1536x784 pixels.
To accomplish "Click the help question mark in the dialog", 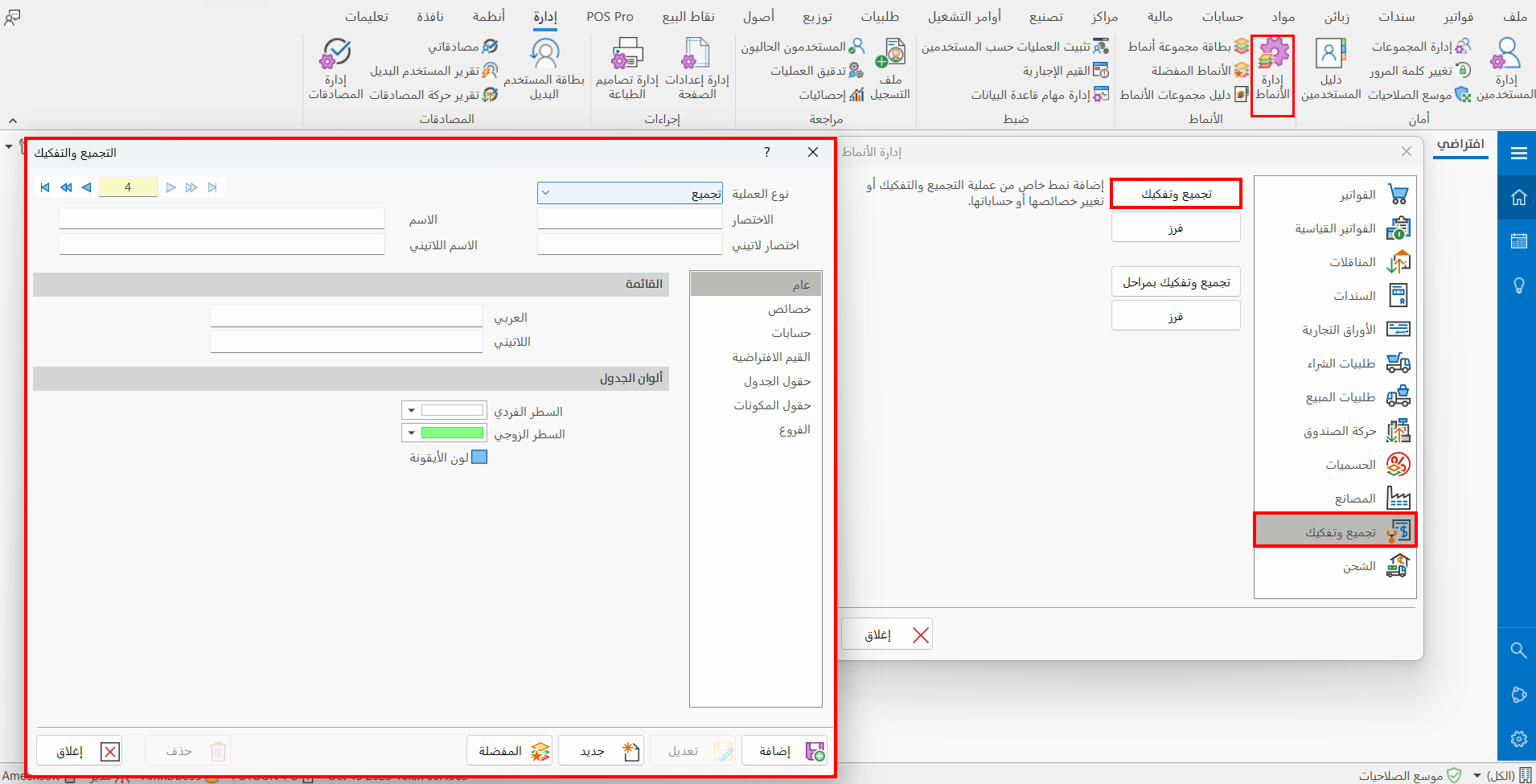I will pos(766,152).
